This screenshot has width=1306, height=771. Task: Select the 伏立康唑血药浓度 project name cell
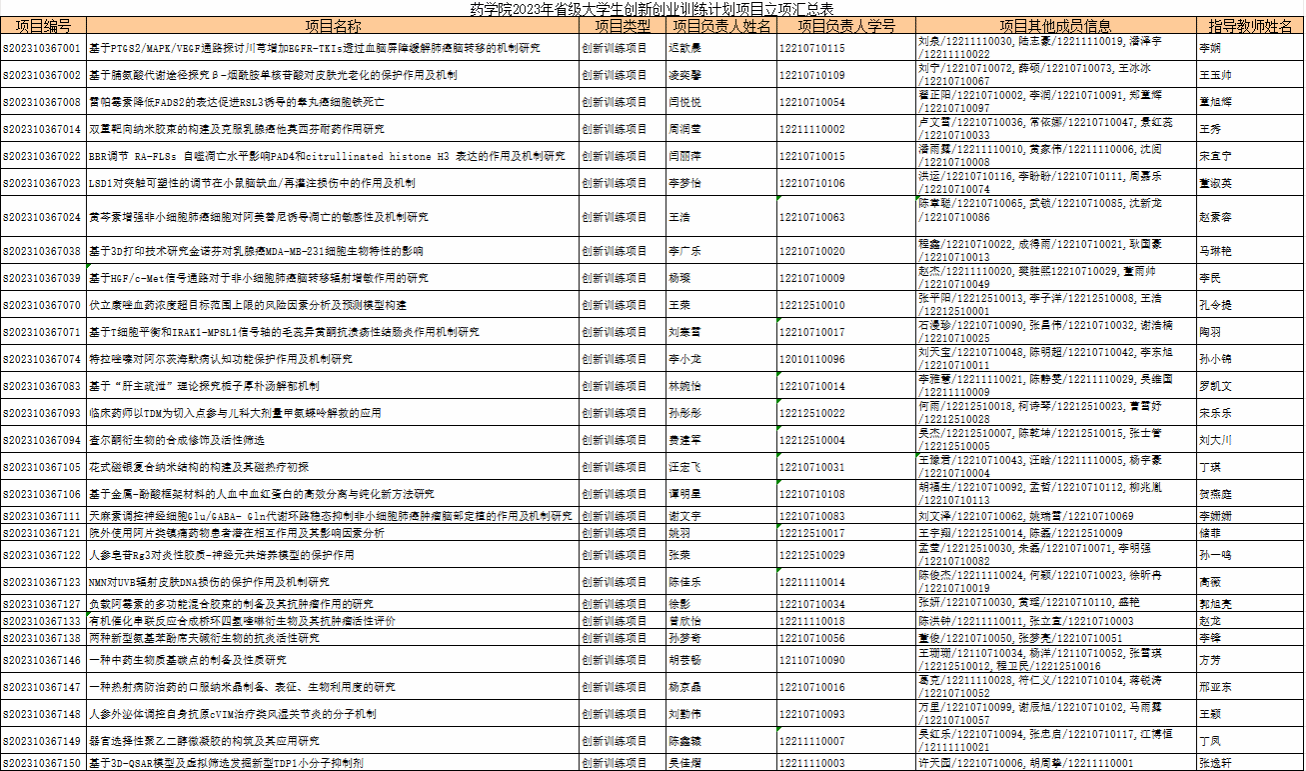(333, 305)
